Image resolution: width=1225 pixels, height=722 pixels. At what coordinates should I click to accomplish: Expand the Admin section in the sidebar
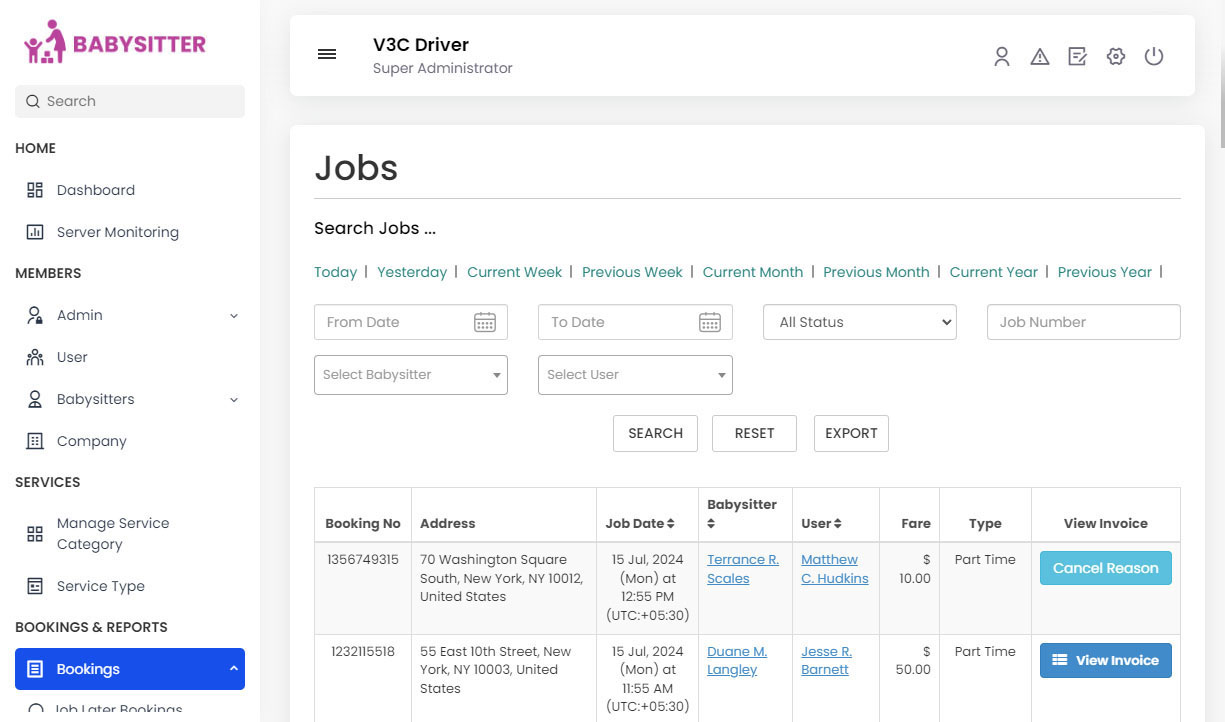tap(233, 315)
